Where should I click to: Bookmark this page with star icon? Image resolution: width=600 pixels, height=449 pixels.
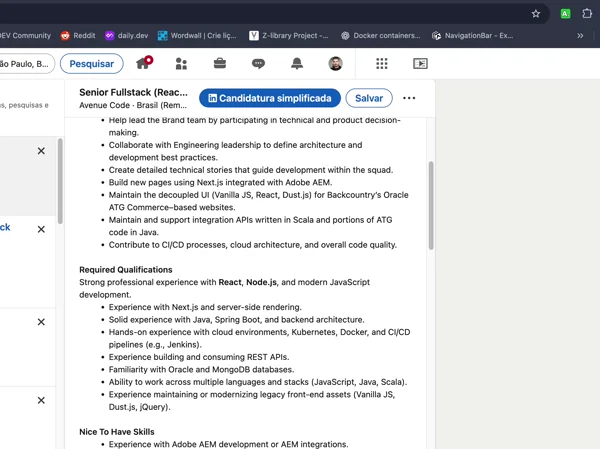coord(536,13)
